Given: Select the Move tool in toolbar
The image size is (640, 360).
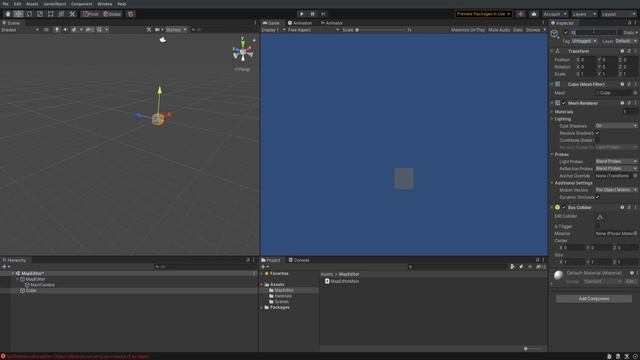Looking at the screenshot, I should (x=18, y=14).
